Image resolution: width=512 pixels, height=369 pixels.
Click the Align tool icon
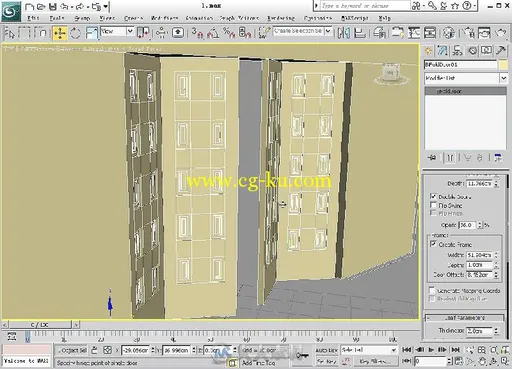[359, 33]
